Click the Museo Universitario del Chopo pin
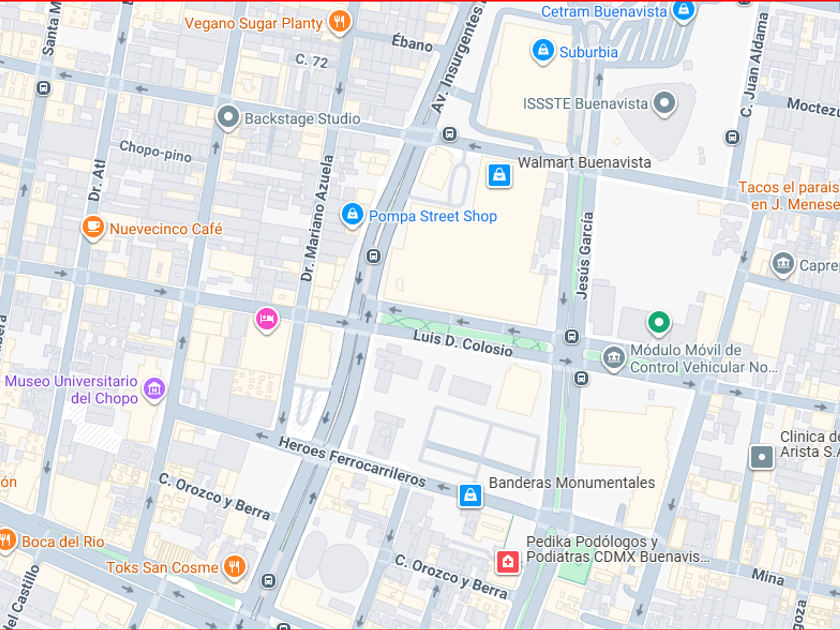 (154, 390)
